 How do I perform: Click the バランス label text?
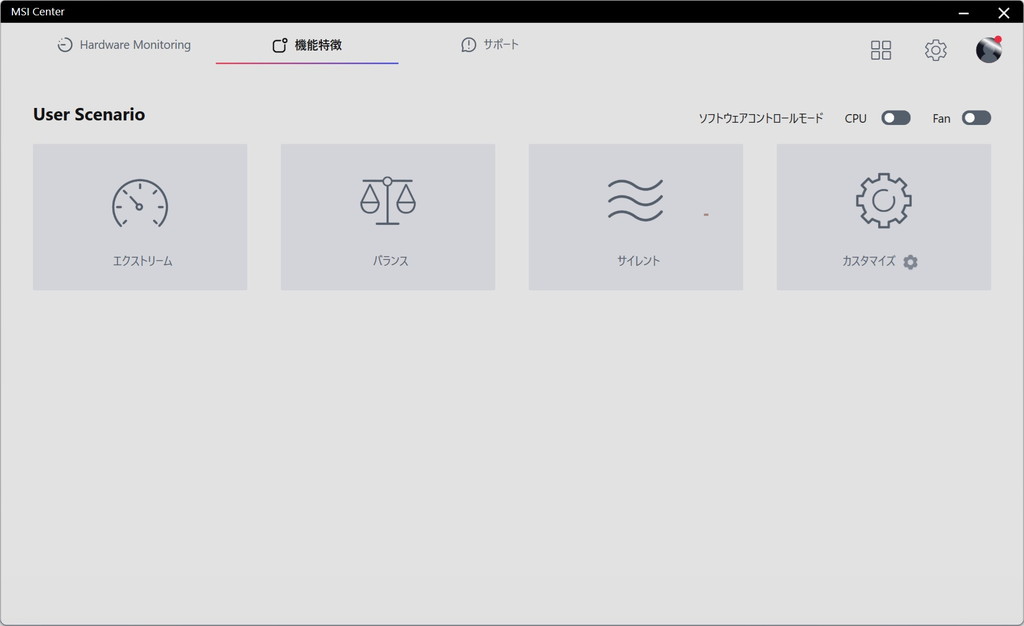(391, 261)
